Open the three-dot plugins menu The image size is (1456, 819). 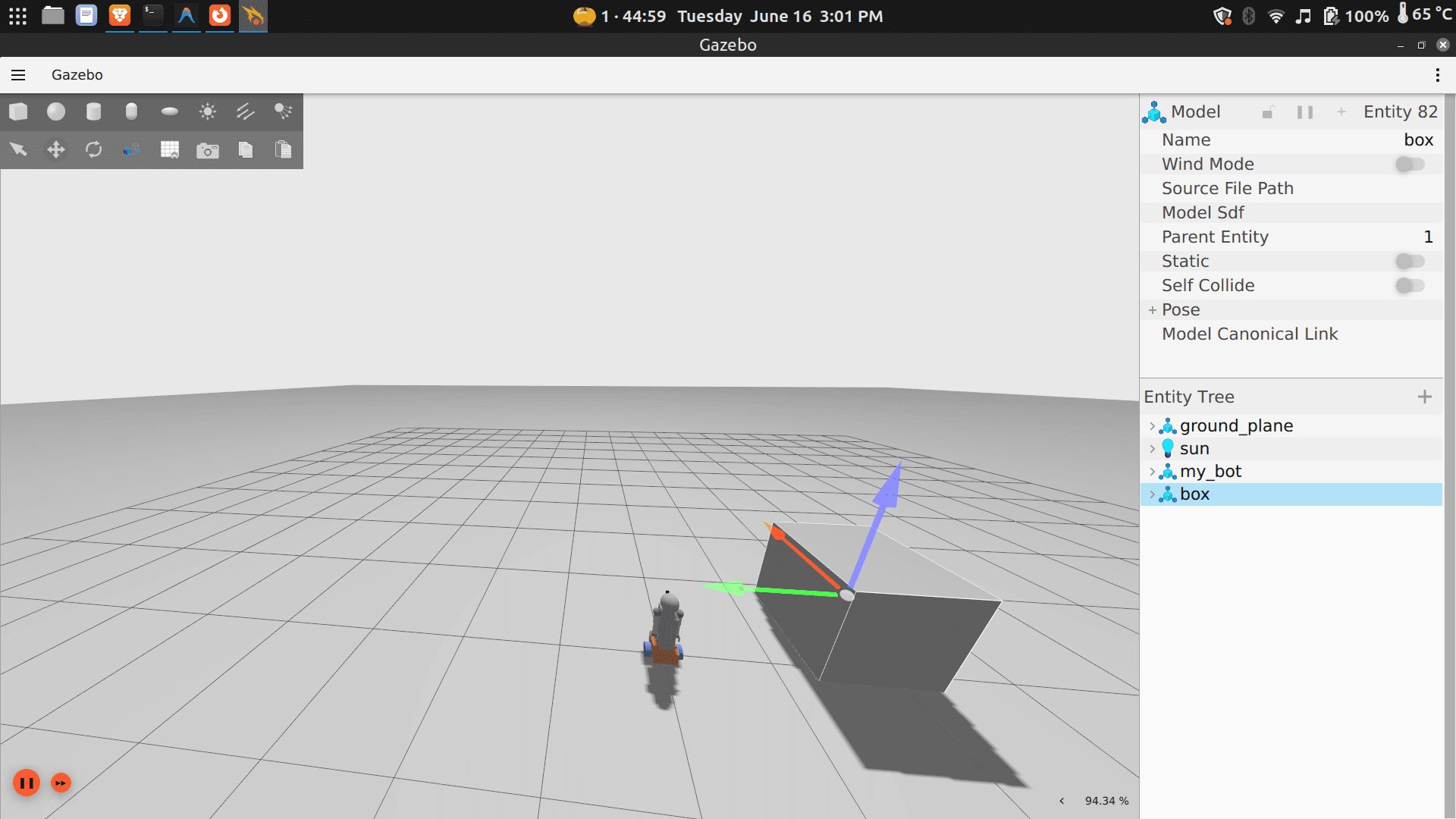click(1437, 75)
